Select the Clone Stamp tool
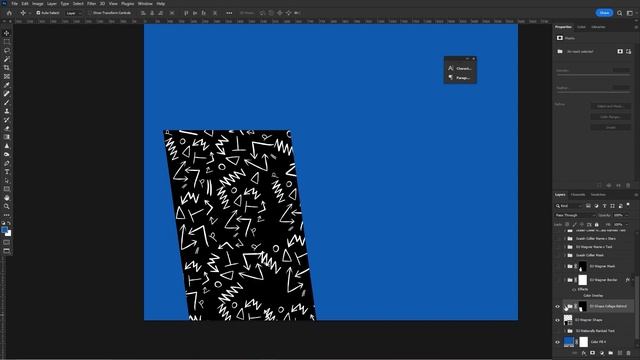Screen dimensions: 640x360 (7, 111)
